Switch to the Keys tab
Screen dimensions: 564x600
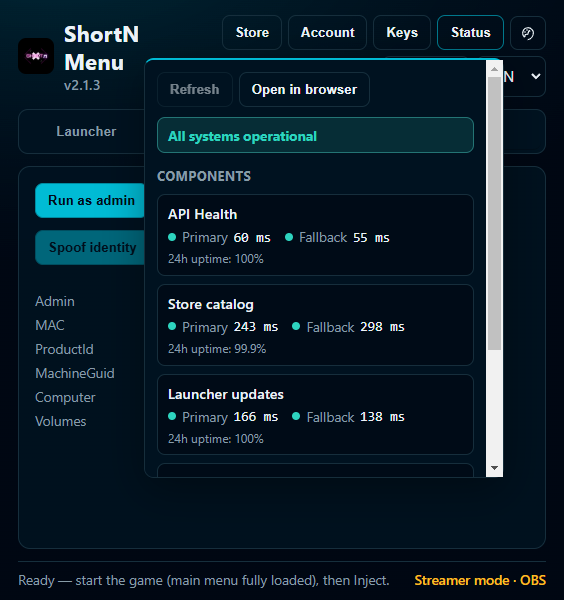click(402, 33)
